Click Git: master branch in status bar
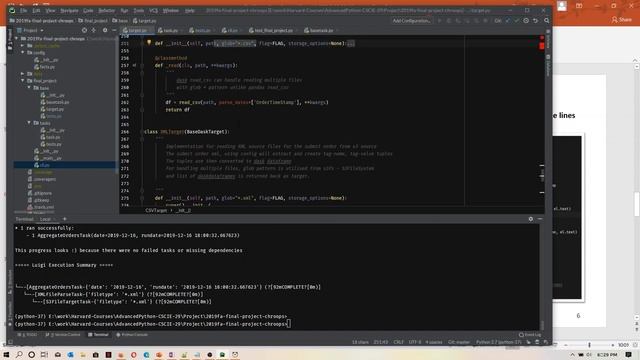This screenshot has width=640, height=360. click(x=459, y=342)
